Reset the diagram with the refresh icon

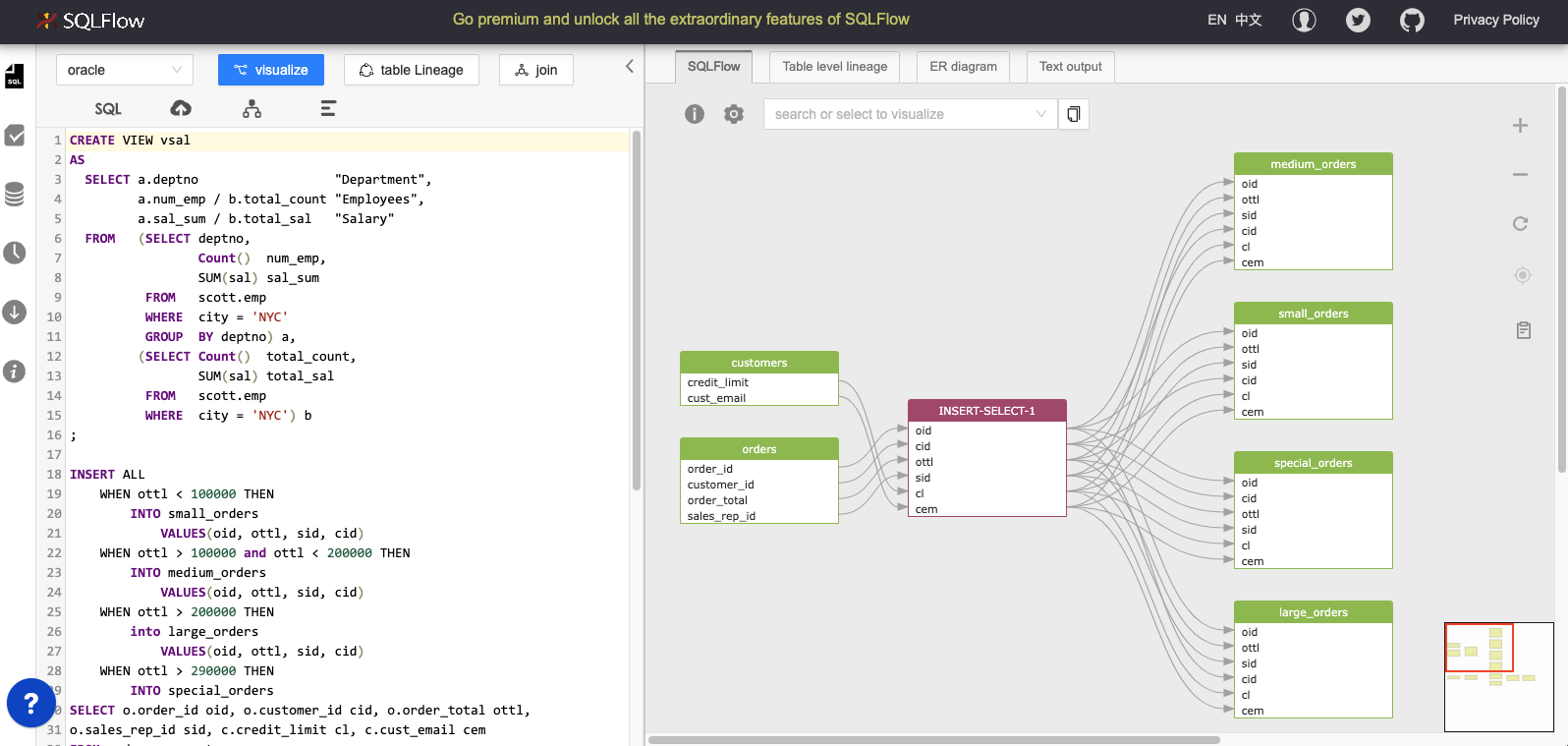click(x=1520, y=224)
